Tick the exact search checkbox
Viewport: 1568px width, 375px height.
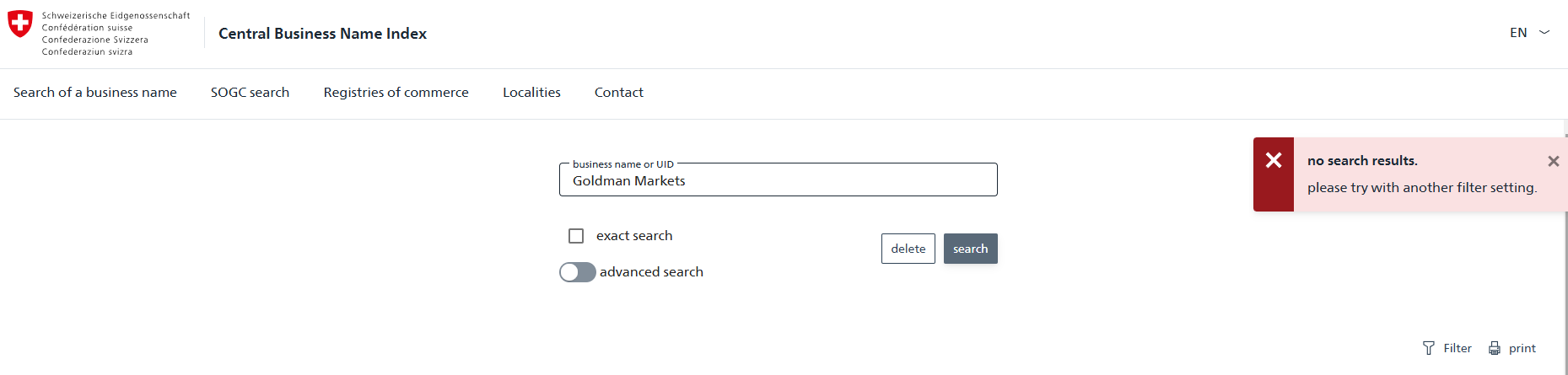coord(576,236)
